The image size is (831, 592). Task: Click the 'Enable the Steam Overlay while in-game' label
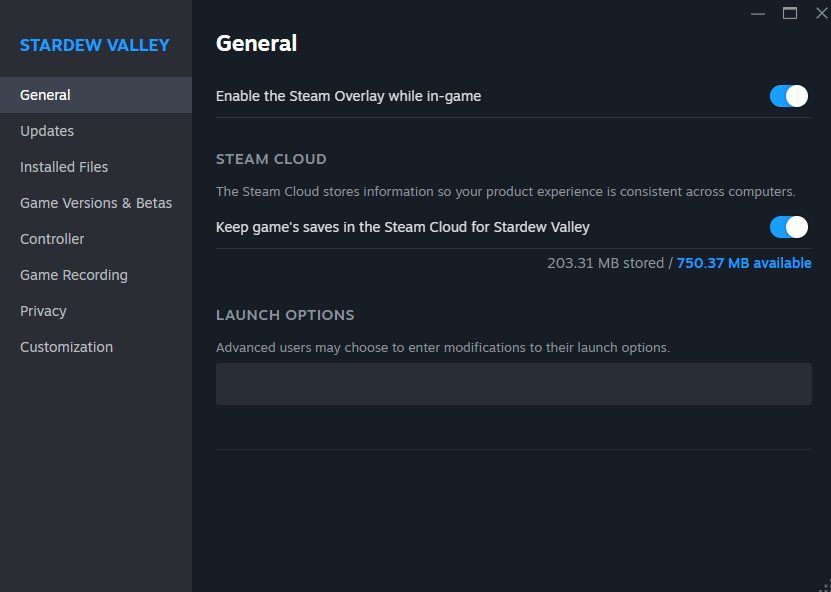coord(348,96)
